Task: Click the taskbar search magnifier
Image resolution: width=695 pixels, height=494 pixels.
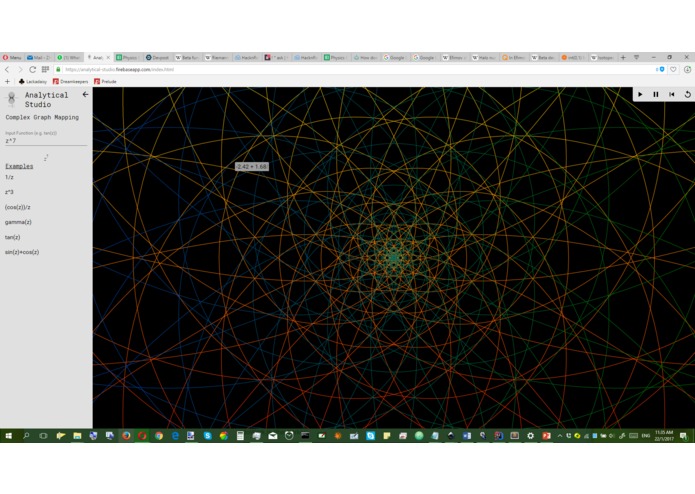Action: click(26, 436)
